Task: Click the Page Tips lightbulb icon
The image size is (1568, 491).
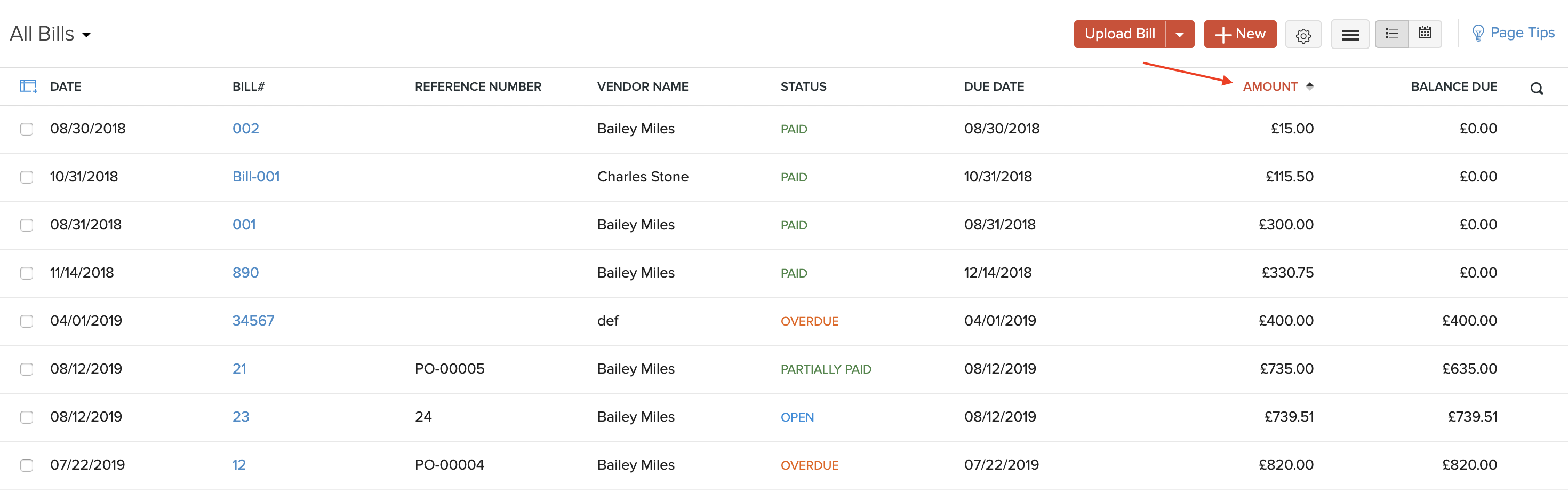Action: pos(1477,34)
